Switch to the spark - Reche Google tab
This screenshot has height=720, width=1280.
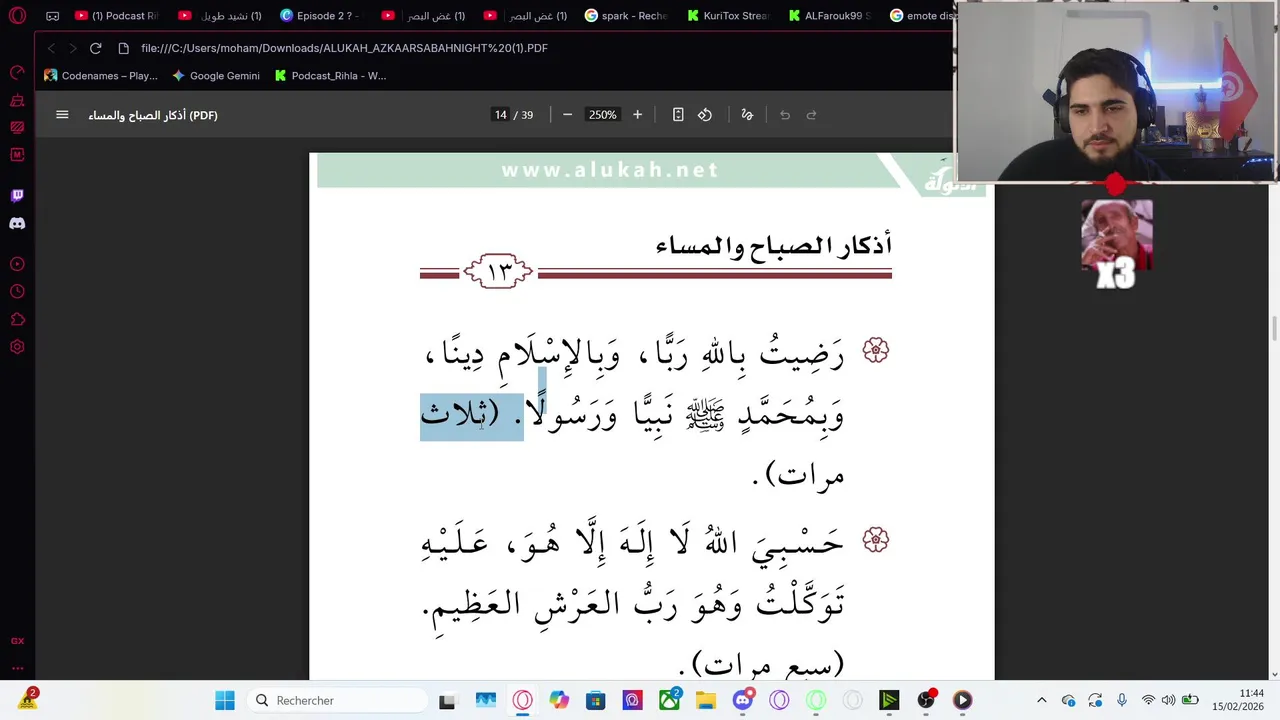pyautogui.click(x=626, y=16)
